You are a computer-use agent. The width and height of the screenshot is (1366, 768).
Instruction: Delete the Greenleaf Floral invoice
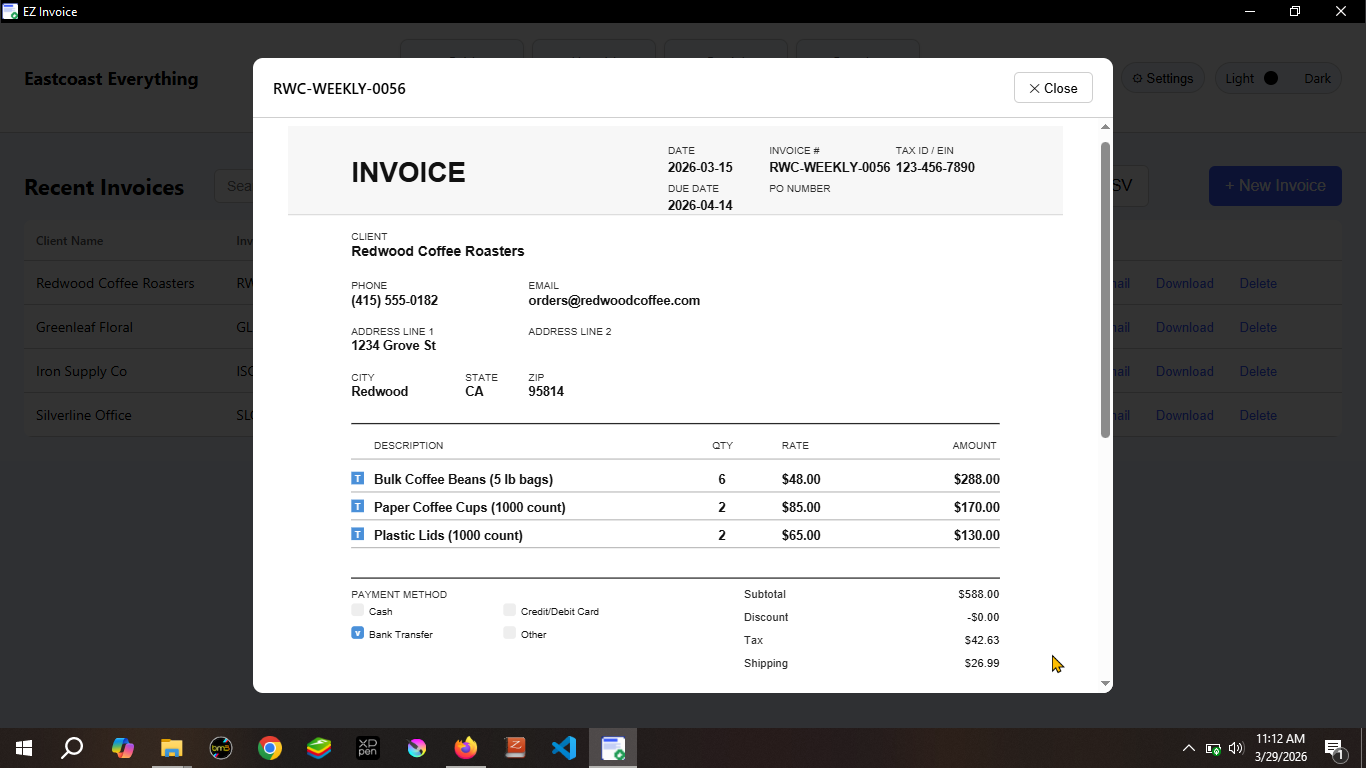pos(1257,327)
